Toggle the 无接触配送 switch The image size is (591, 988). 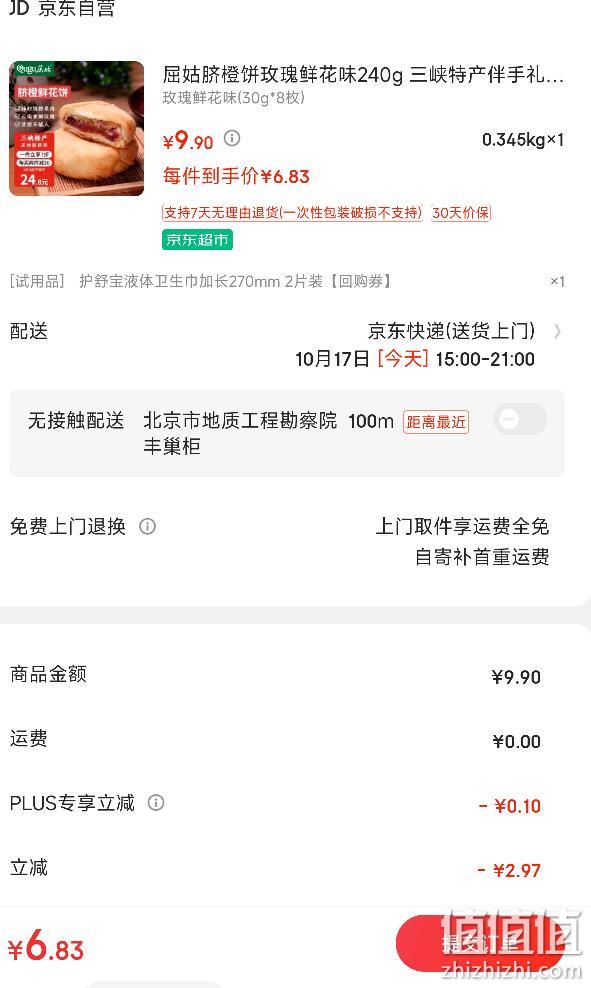pyautogui.click(x=520, y=419)
